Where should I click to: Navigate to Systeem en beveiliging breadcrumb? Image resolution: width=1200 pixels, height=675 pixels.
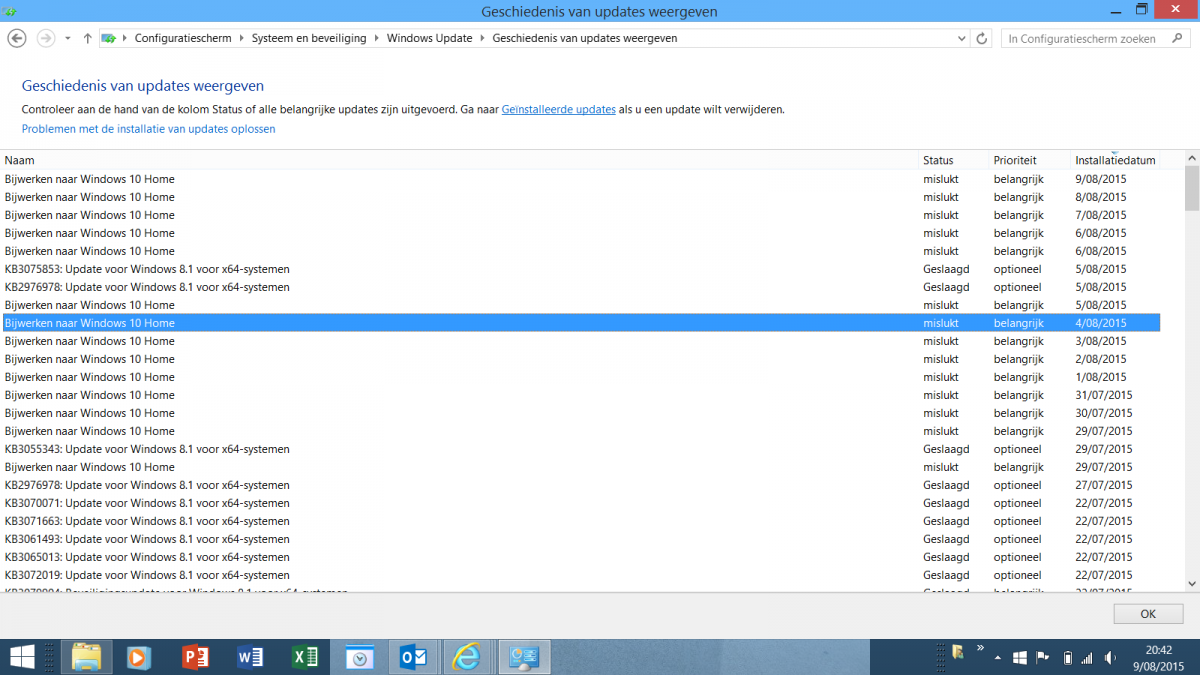pos(308,38)
